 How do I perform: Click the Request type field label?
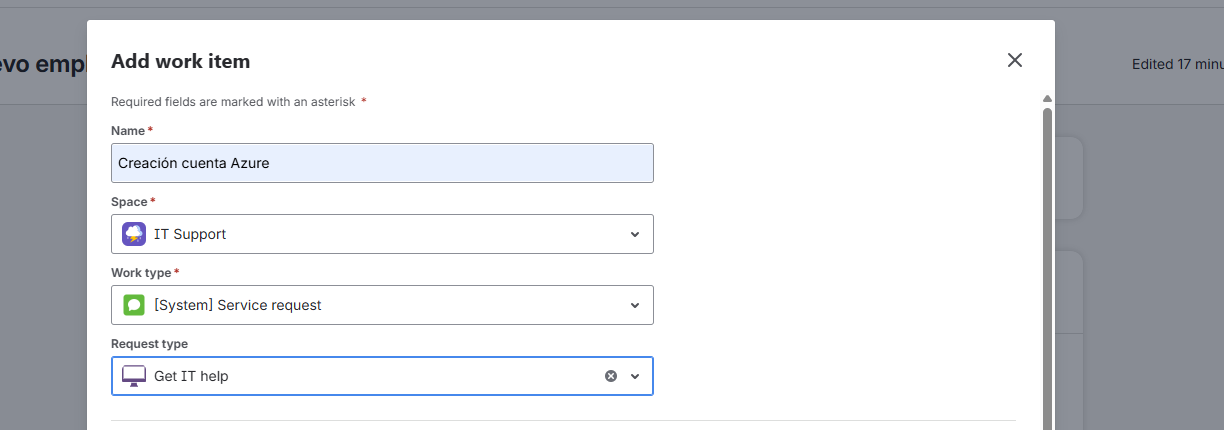pos(149,344)
